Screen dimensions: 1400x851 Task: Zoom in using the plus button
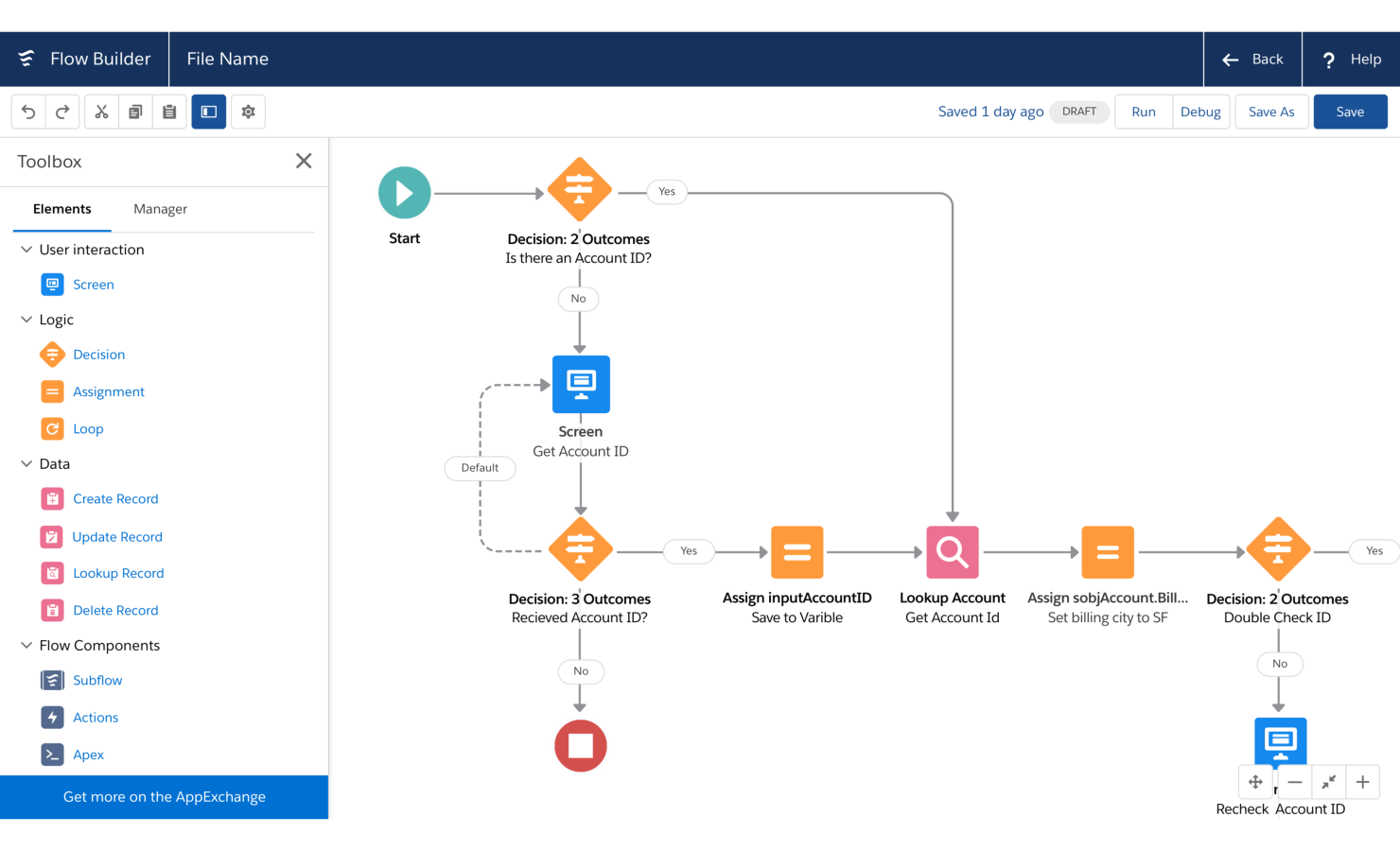[1362, 782]
